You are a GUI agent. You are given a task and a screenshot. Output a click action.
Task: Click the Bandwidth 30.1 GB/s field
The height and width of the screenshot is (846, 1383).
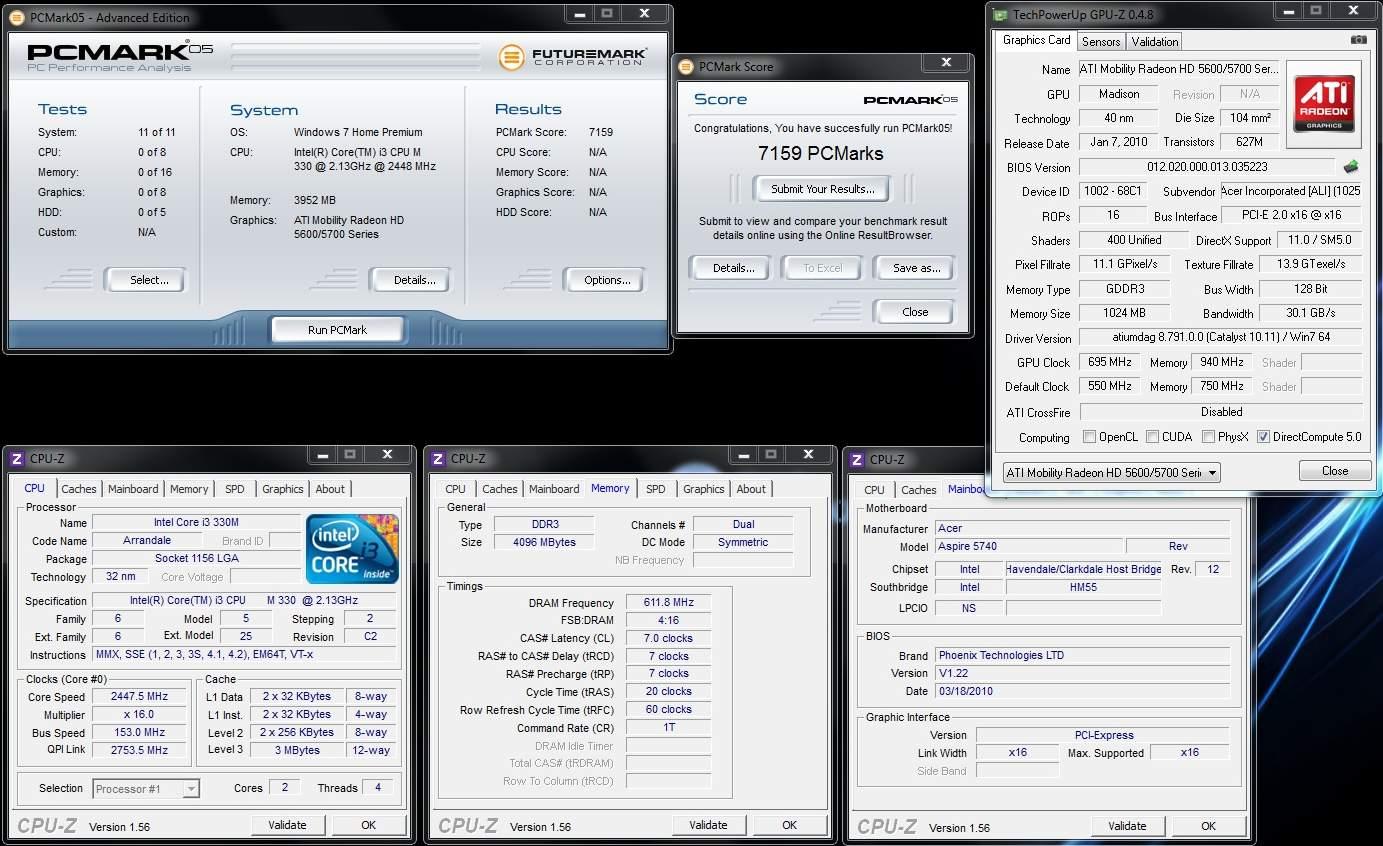pos(1310,313)
